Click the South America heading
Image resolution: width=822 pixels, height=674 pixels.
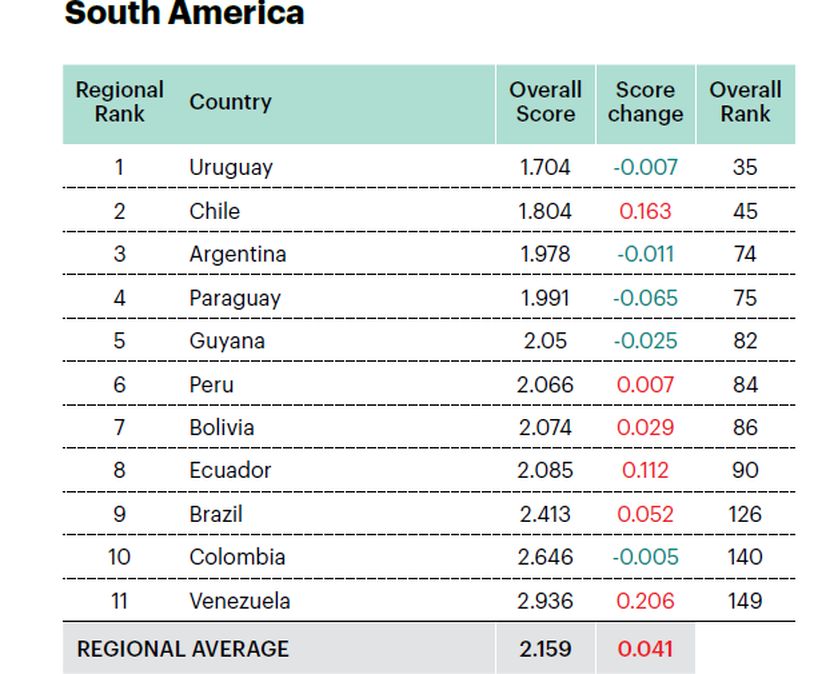[184, 14]
